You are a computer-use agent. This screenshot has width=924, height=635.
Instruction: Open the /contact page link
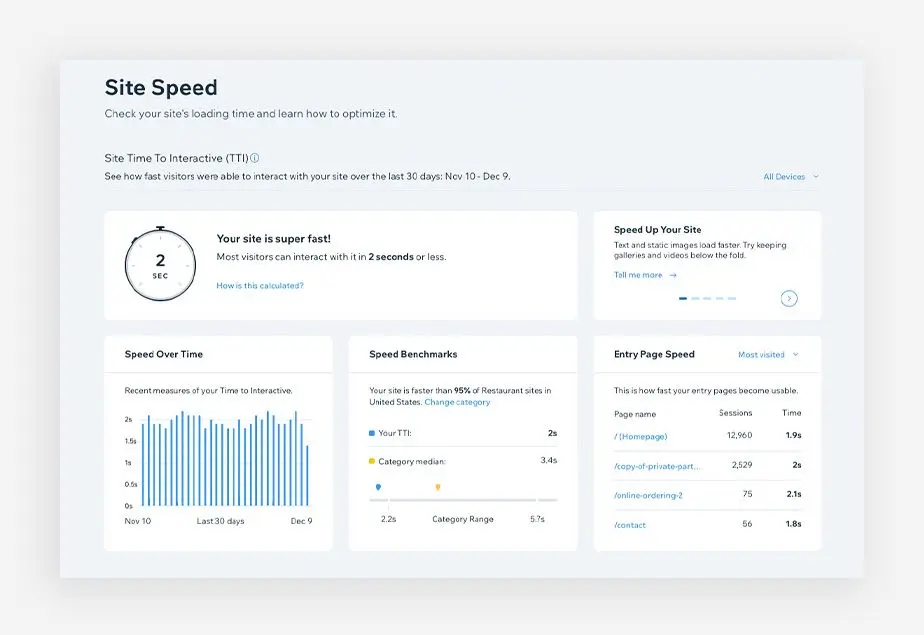pos(630,525)
